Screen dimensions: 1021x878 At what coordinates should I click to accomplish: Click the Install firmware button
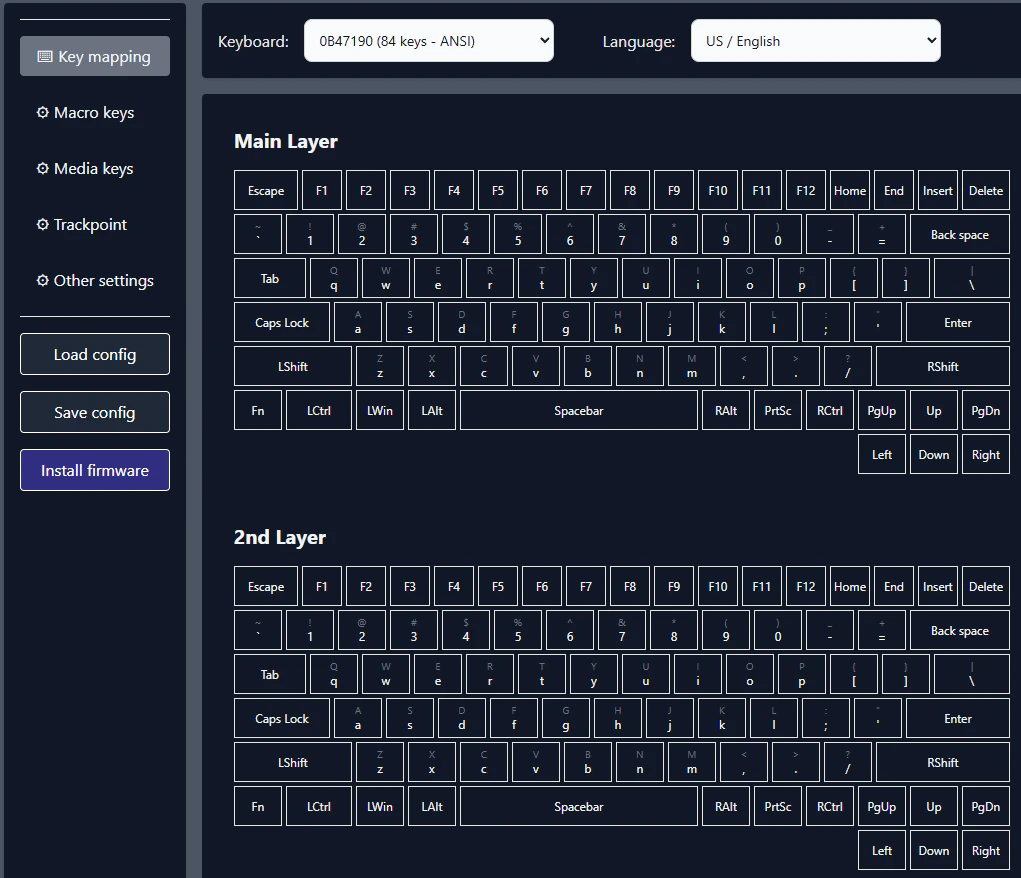coord(95,470)
